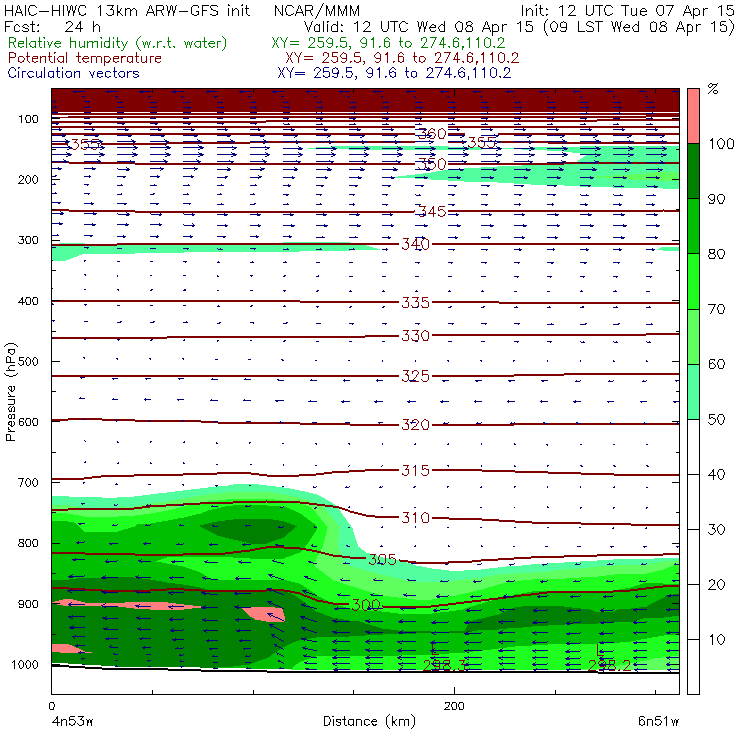
Task: Click the '325' isentrope contour label
Action: 415,376
